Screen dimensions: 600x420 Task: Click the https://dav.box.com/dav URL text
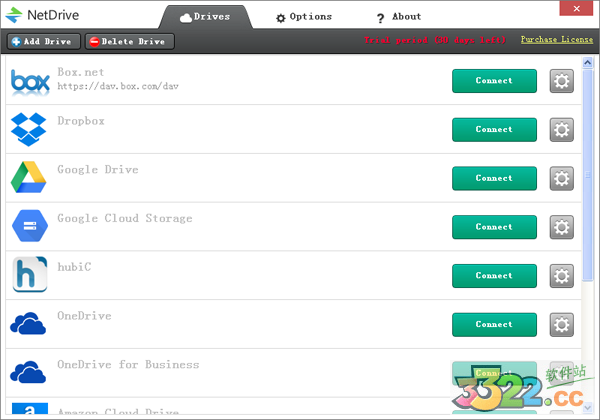tap(118, 86)
